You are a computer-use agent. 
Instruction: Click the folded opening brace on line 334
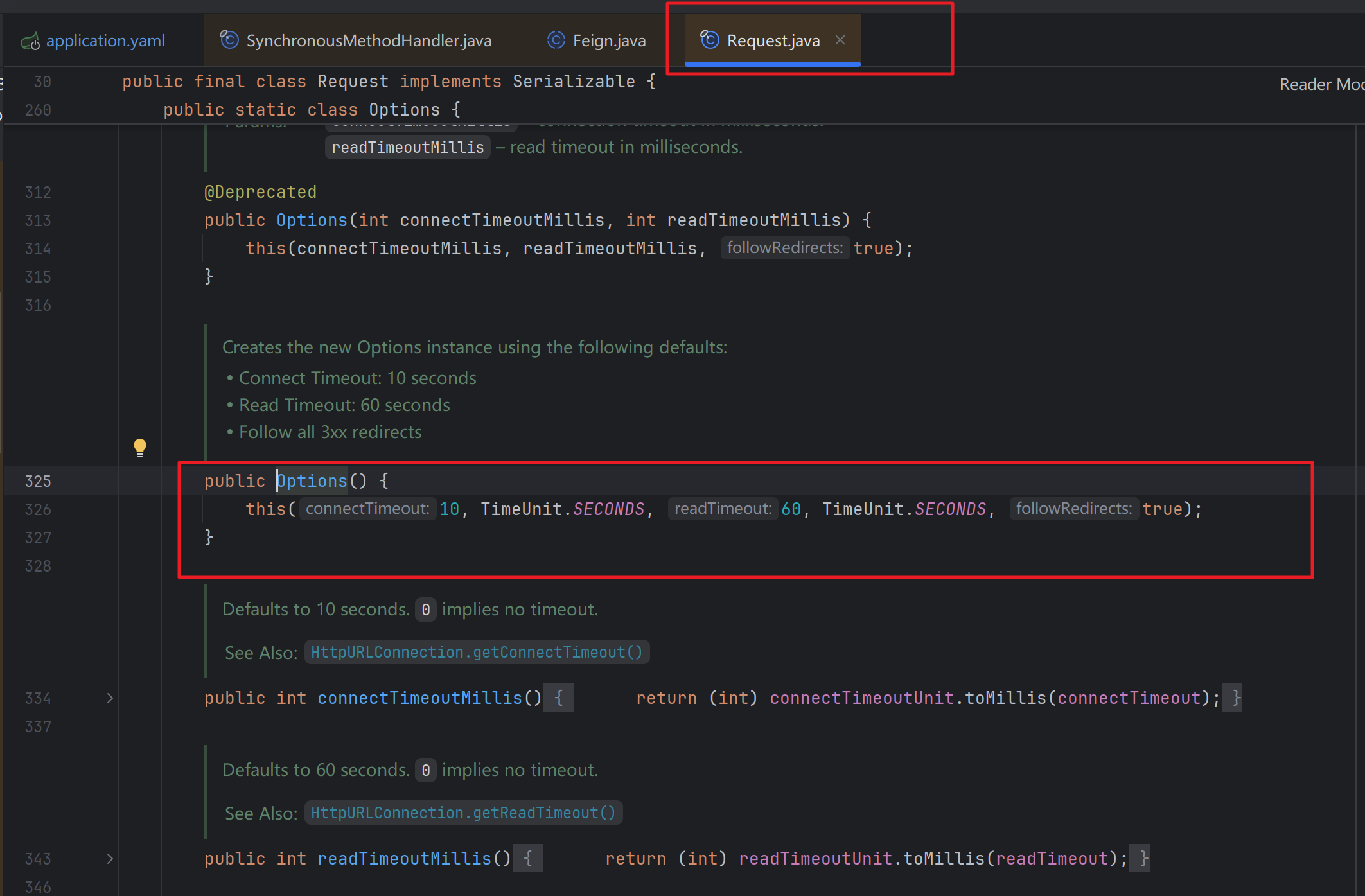(x=559, y=698)
